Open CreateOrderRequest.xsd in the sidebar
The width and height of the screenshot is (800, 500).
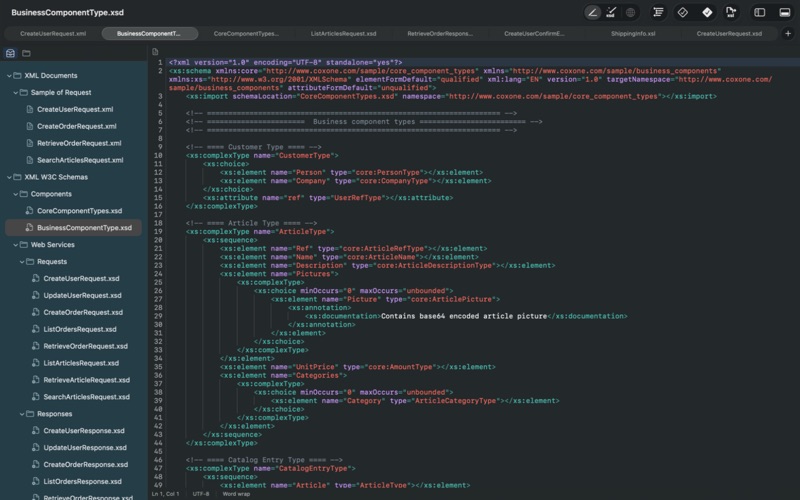(83, 312)
